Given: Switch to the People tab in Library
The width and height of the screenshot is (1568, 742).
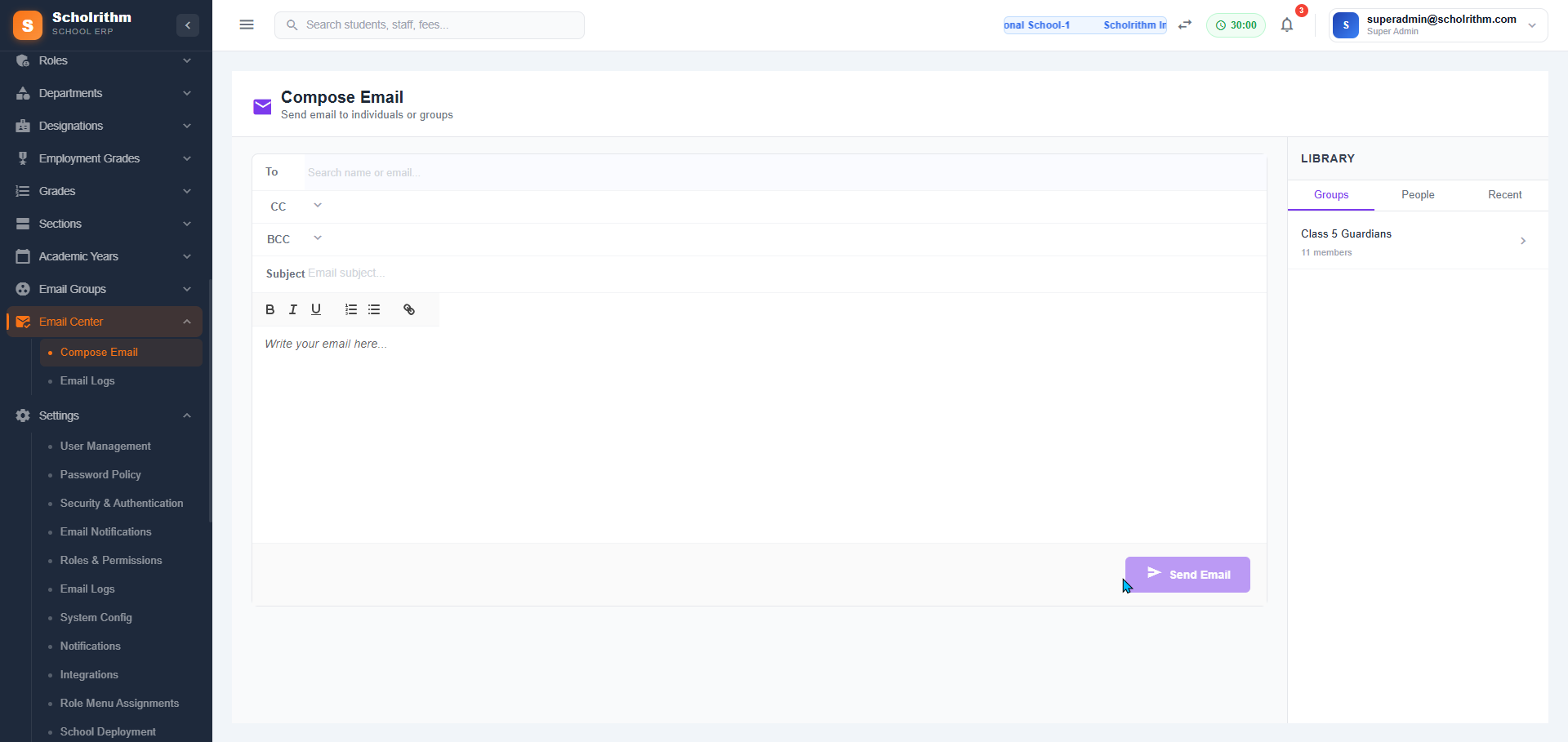Looking at the screenshot, I should [1418, 195].
